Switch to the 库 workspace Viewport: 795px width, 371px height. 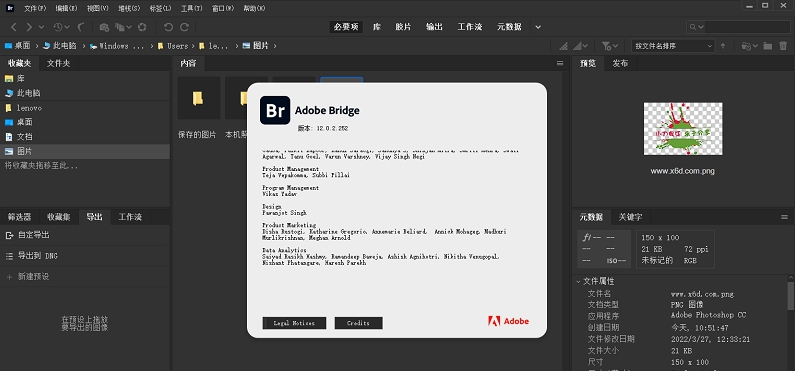(x=377, y=27)
